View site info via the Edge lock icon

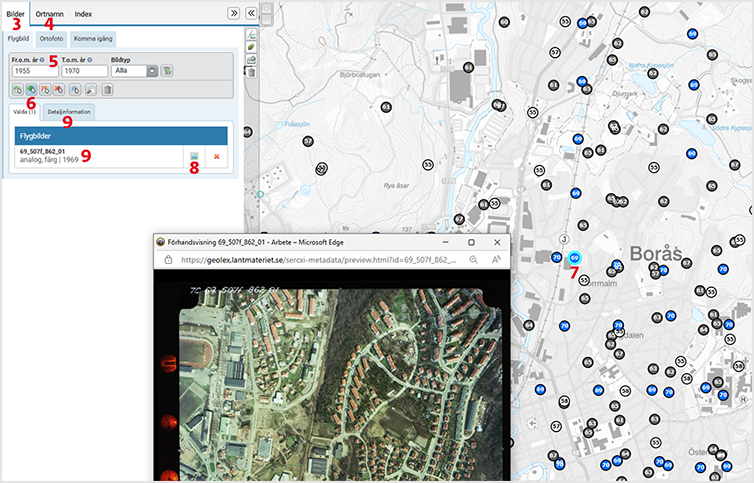pyautogui.click(x=168, y=260)
